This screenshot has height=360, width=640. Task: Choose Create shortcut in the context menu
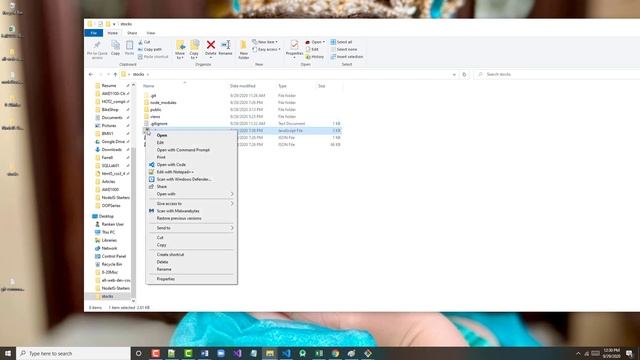point(191,254)
